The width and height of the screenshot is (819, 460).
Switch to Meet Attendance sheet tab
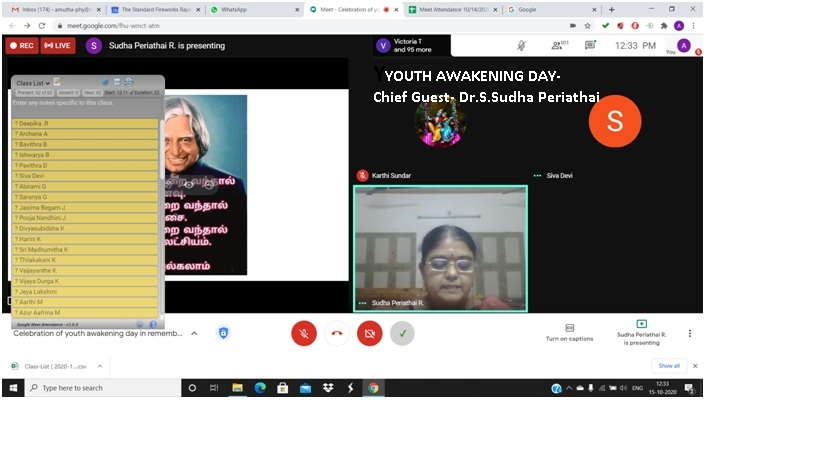coord(453,9)
